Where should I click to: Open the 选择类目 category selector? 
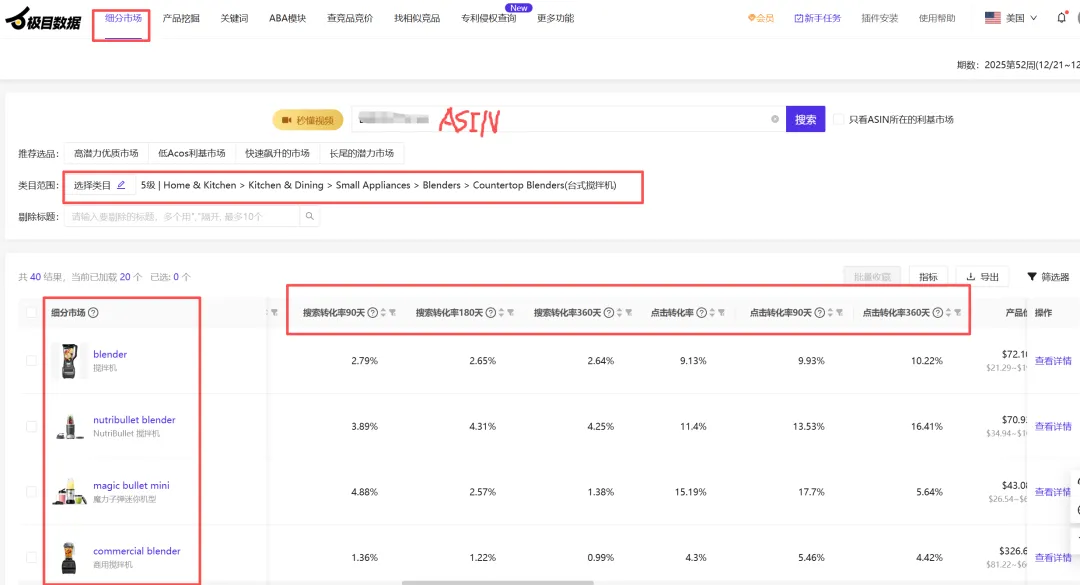(x=100, y=185)
